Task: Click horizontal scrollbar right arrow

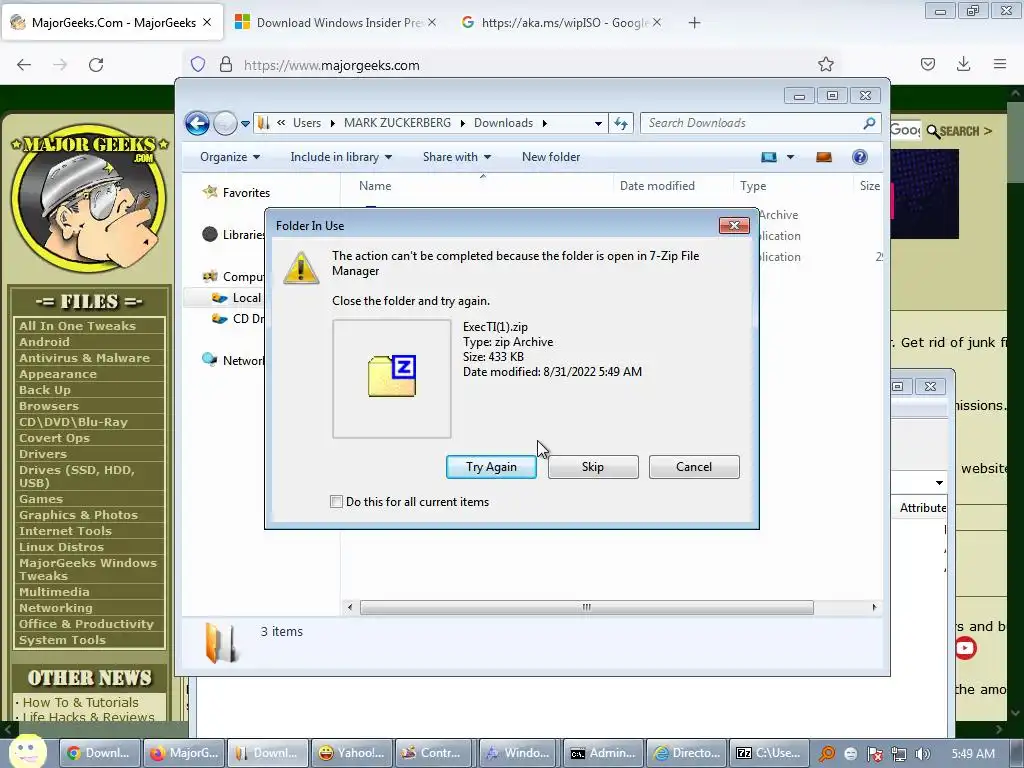Action: (874, 607)
